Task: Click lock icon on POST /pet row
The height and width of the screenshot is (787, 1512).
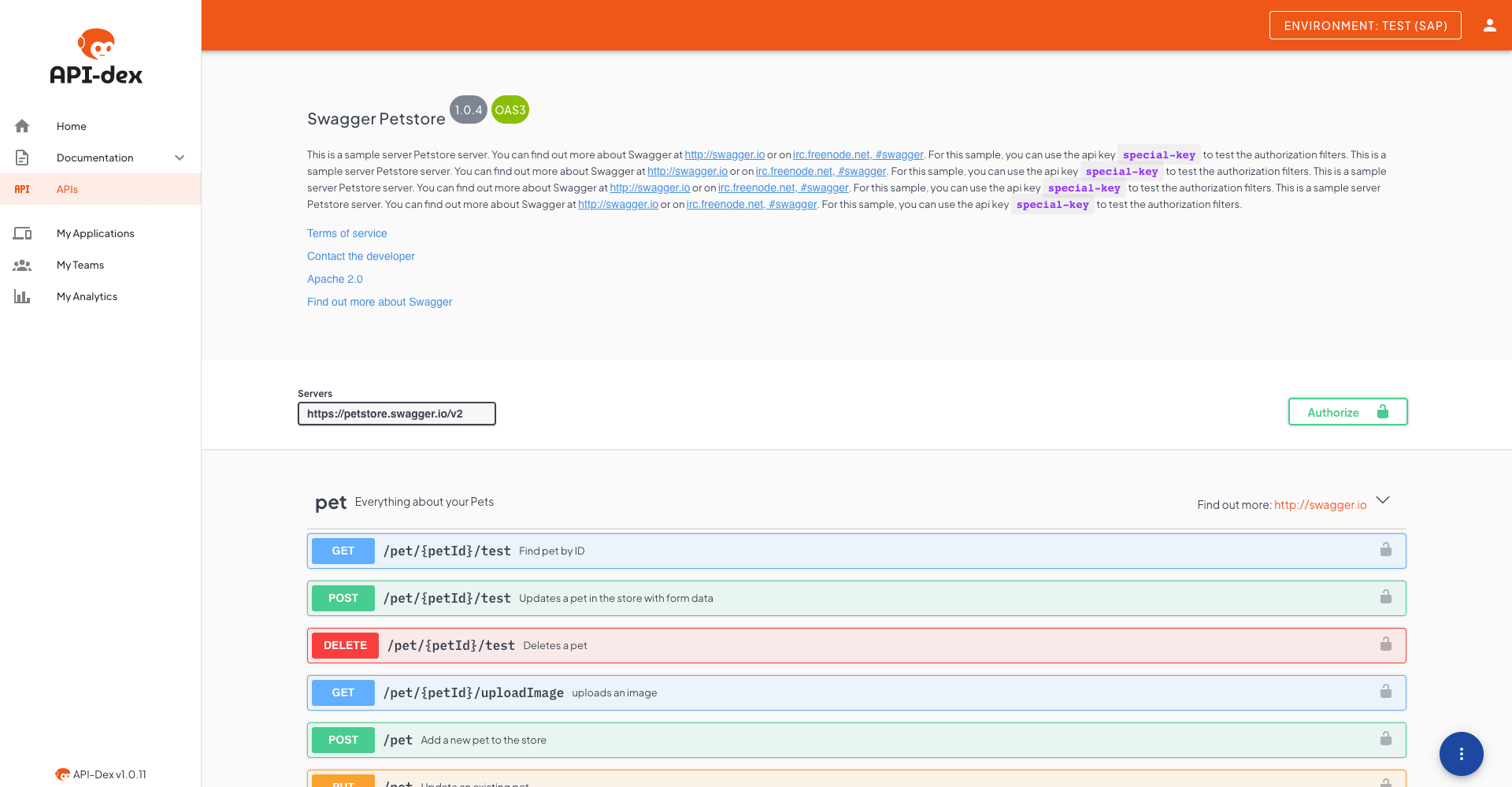Action: coord(1385,739)
